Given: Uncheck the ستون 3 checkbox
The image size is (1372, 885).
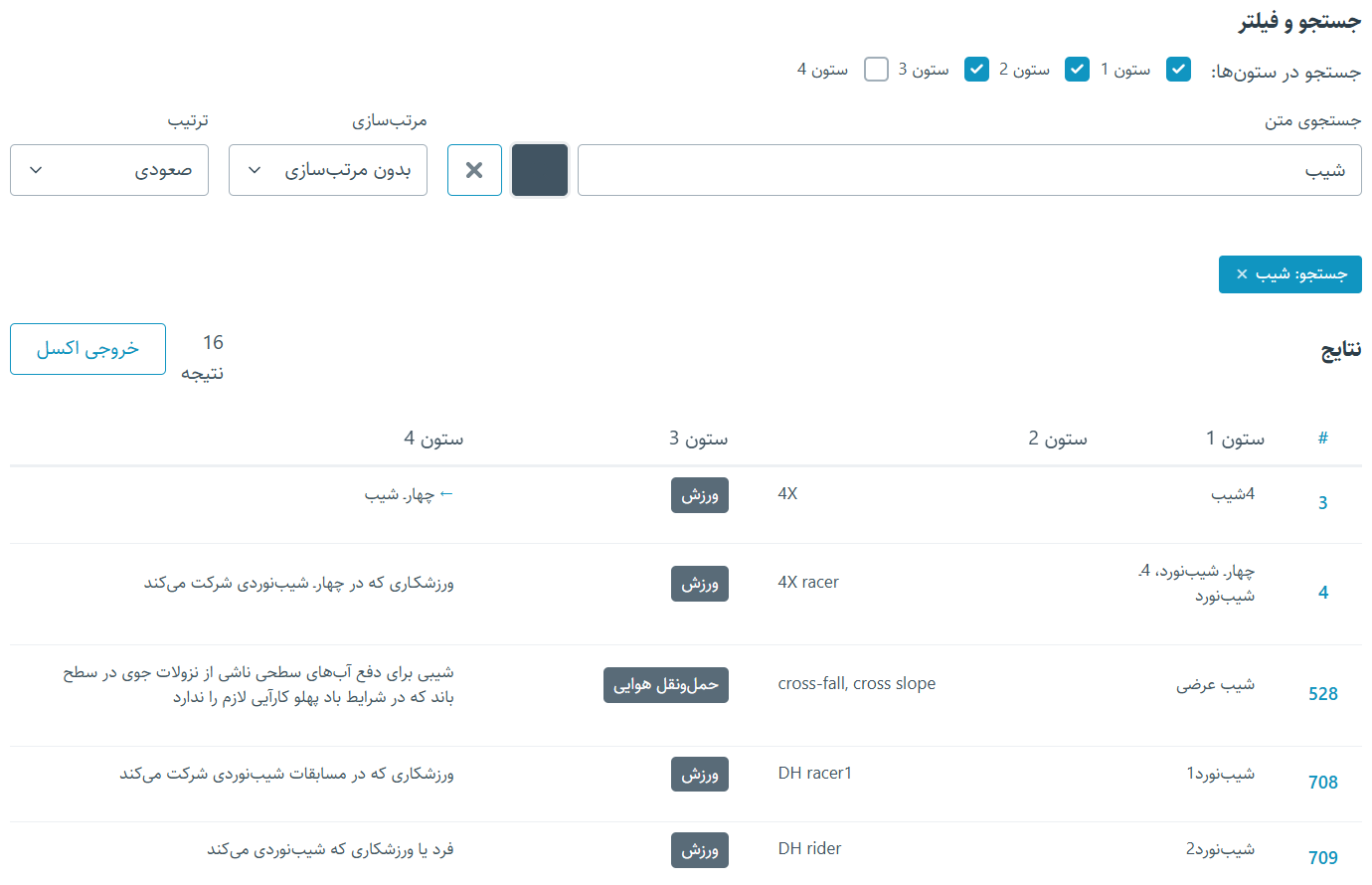Looking at the screenshot, I should click(x=976, y=70).
